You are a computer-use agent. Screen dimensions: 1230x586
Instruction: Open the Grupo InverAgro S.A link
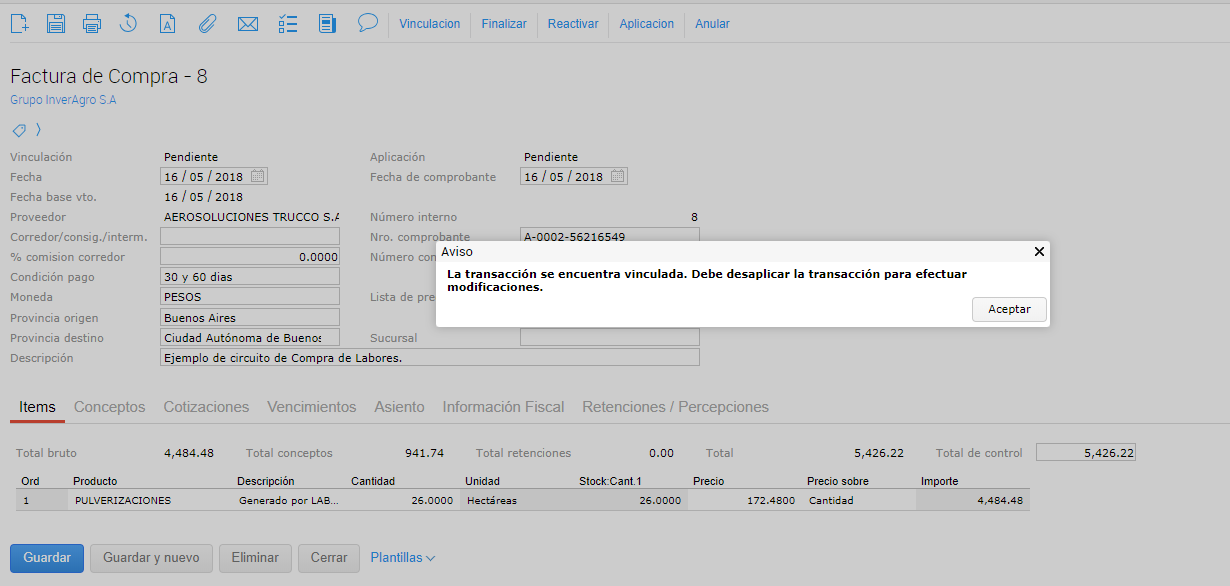click(x=63, y=100)
